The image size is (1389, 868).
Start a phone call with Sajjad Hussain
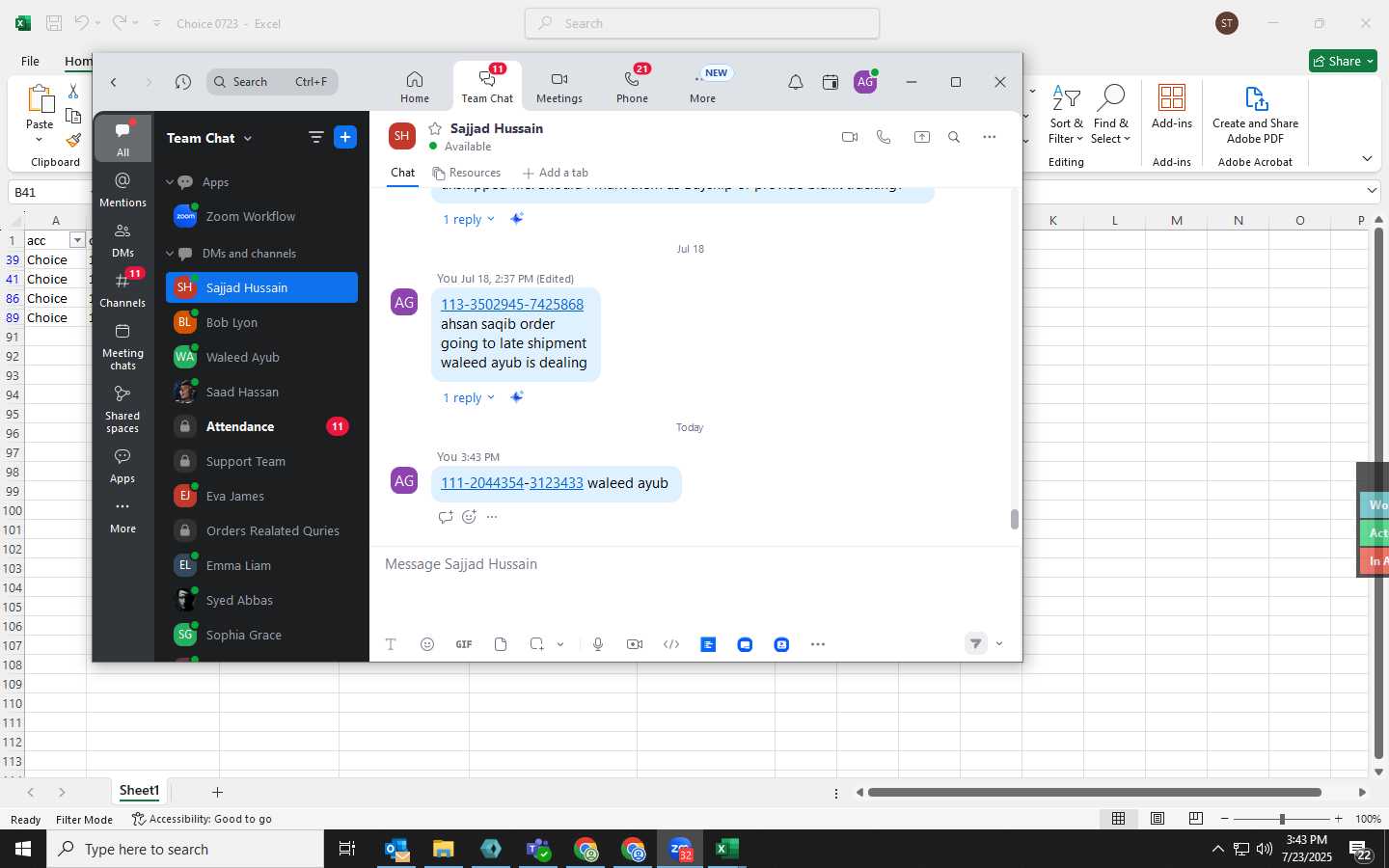tap(884, 137)
